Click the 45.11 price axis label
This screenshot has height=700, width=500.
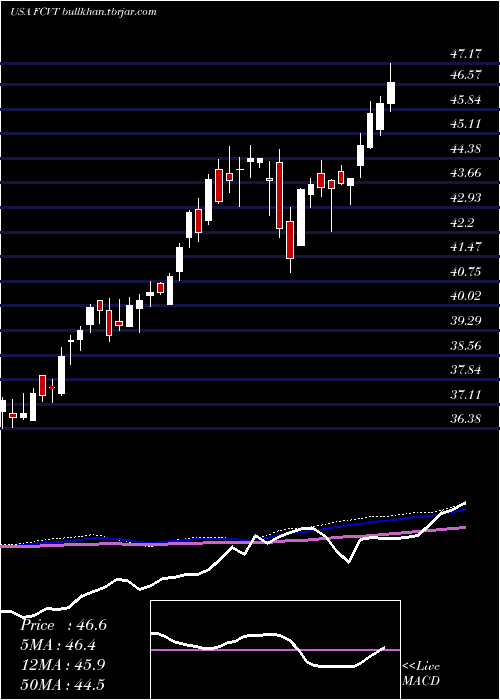click(466, 124)
